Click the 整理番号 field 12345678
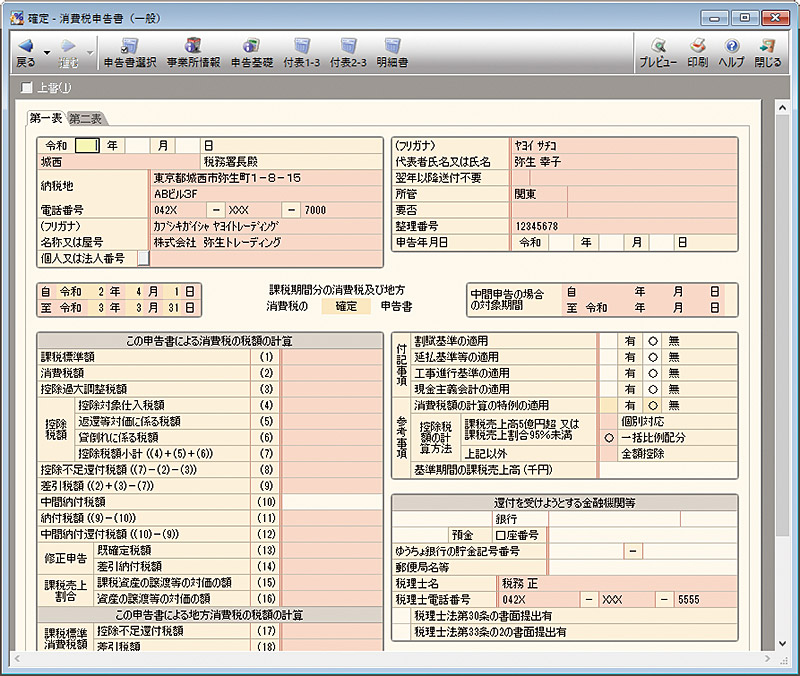The image size is (800, 676). pos(623,226)
